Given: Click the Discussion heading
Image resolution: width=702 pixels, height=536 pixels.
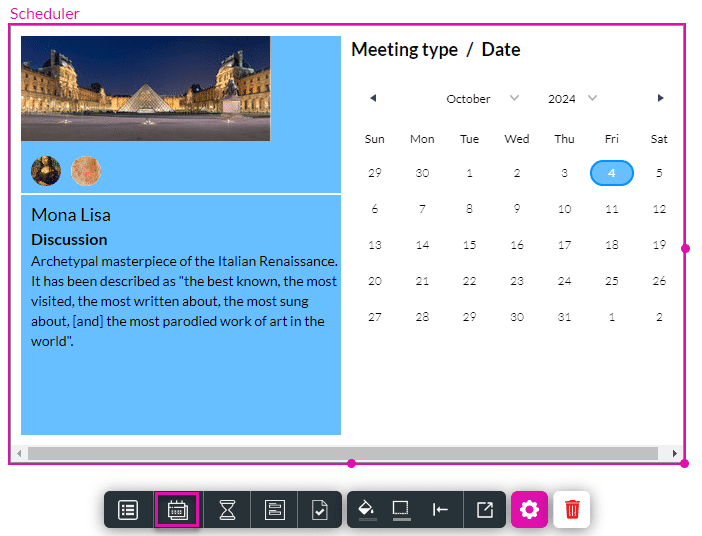Looking at the screenshot, I should point(69,240).
